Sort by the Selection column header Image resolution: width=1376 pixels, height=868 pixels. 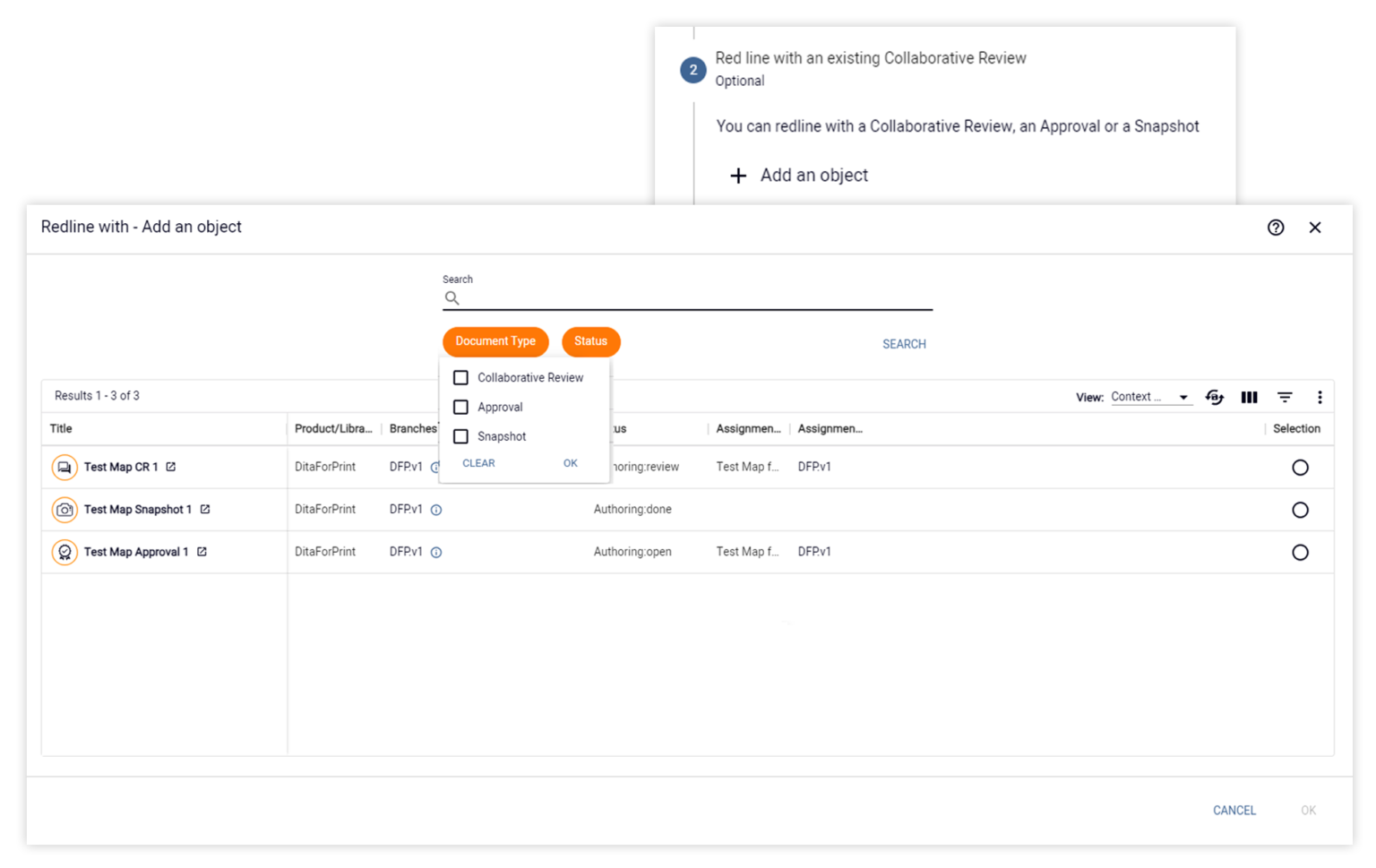(x=1296, y=429)
